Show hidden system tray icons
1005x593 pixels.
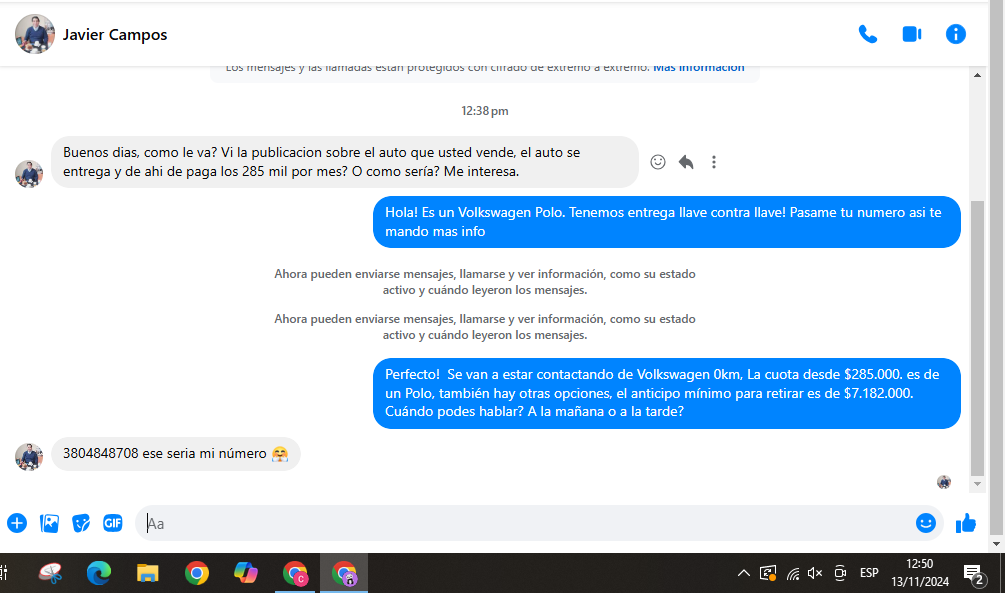click(743, 573)
